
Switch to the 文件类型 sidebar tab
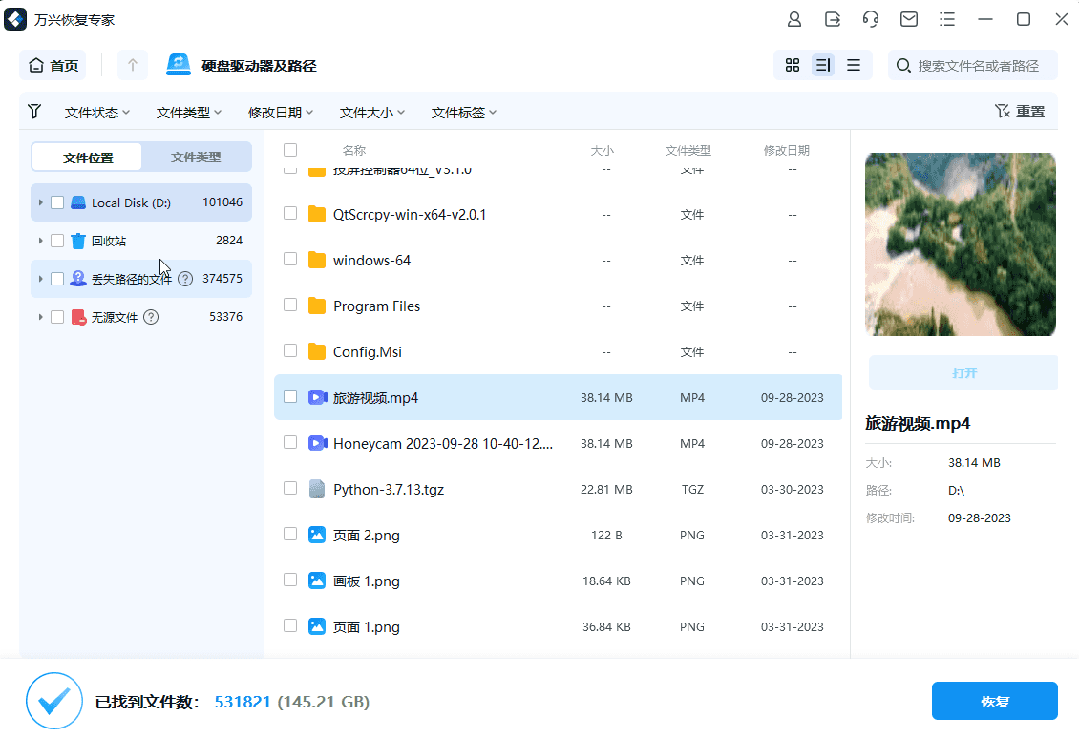coord(195,157)
